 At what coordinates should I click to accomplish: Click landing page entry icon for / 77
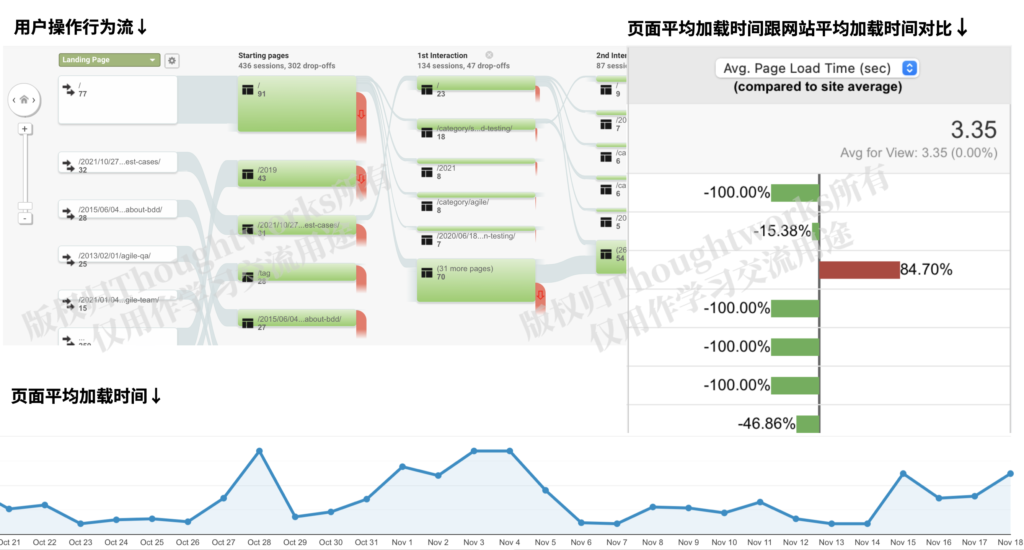point(69,89)
